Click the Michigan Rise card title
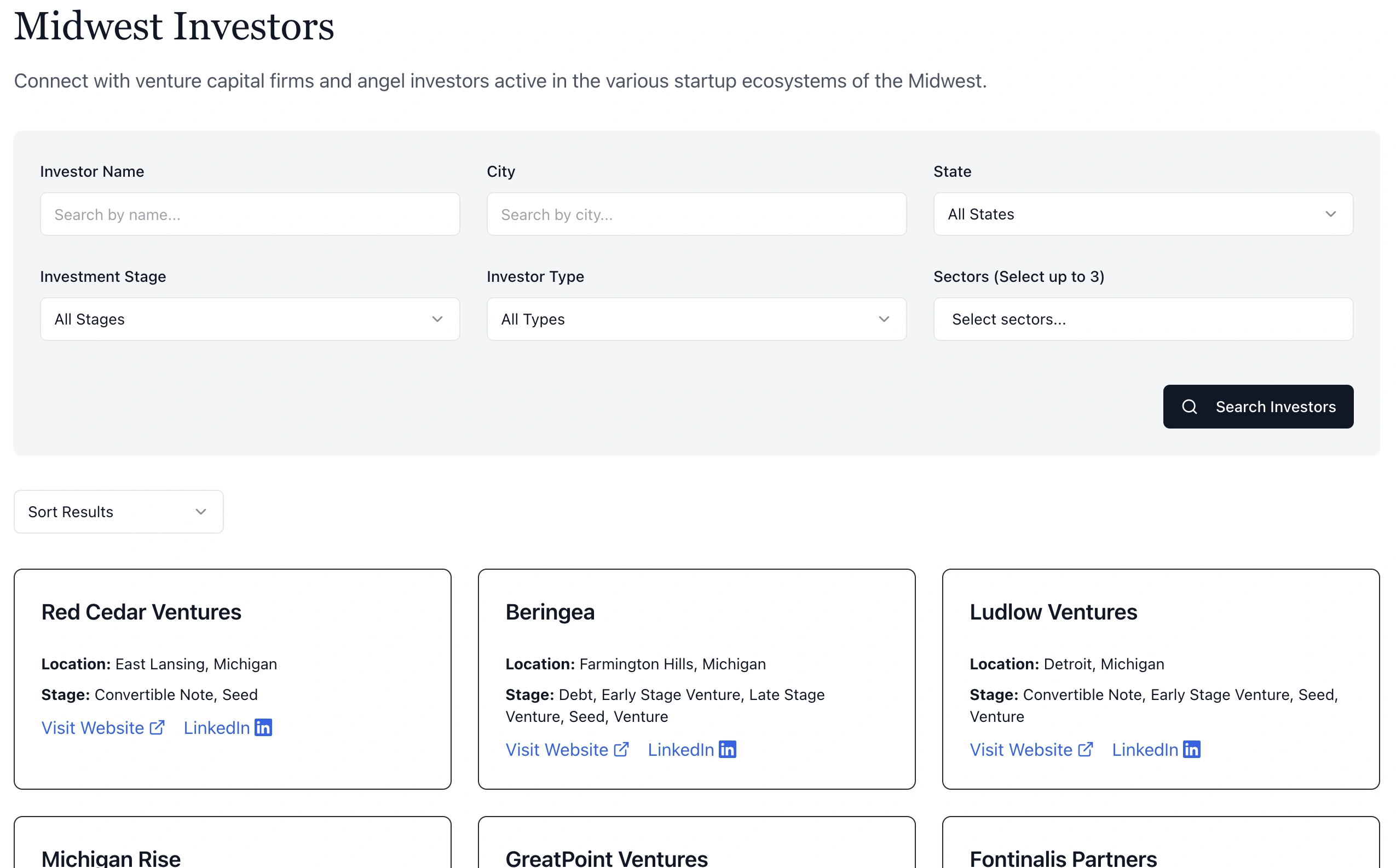The image size is (1396, 868). click(111, 859)
